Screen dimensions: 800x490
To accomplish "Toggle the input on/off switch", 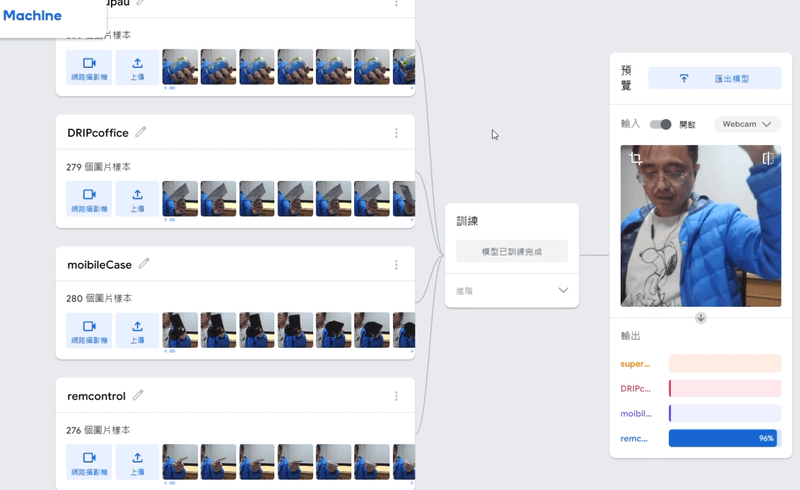I will tap(660, 124).
